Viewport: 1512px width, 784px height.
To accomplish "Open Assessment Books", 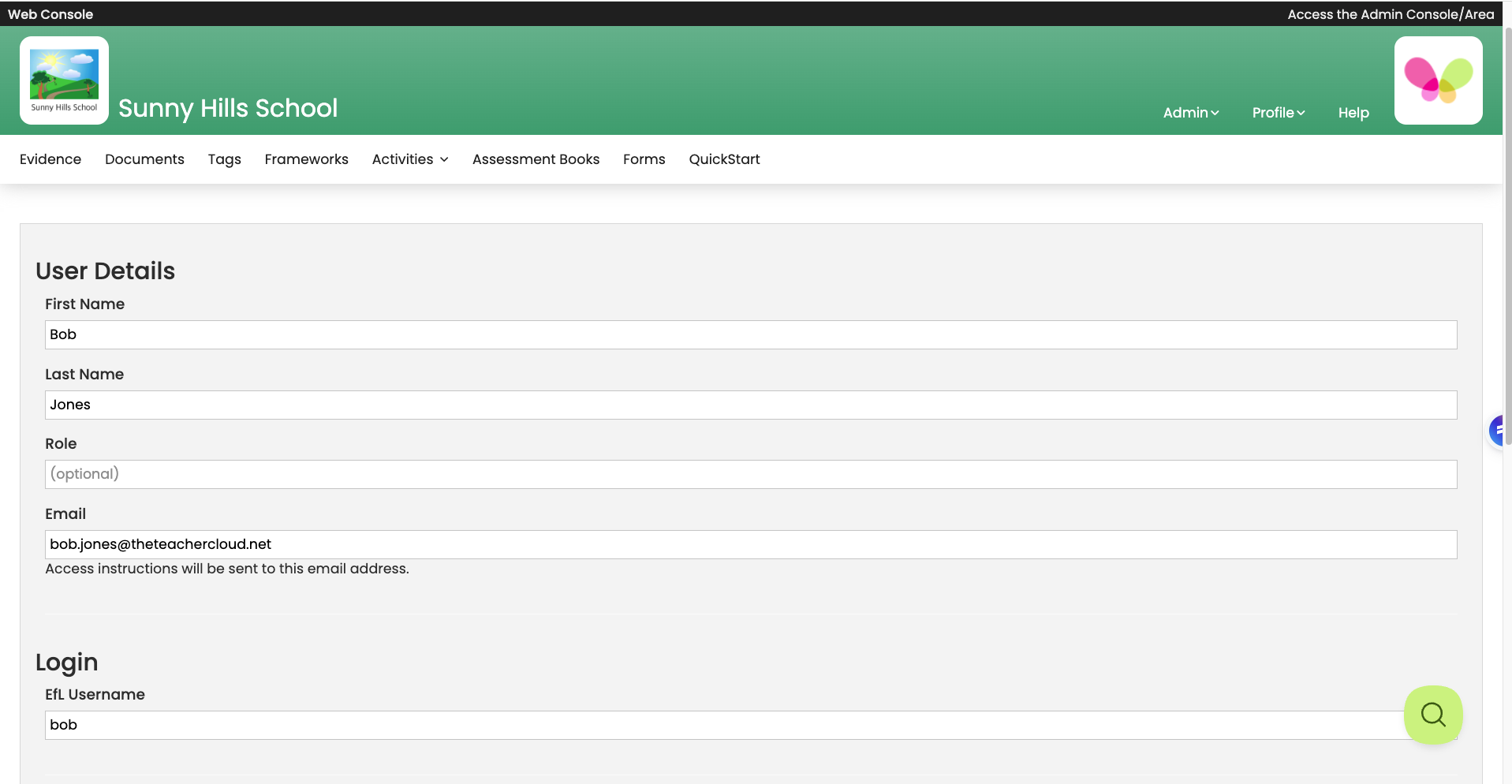I will click(x=536, y=159).
